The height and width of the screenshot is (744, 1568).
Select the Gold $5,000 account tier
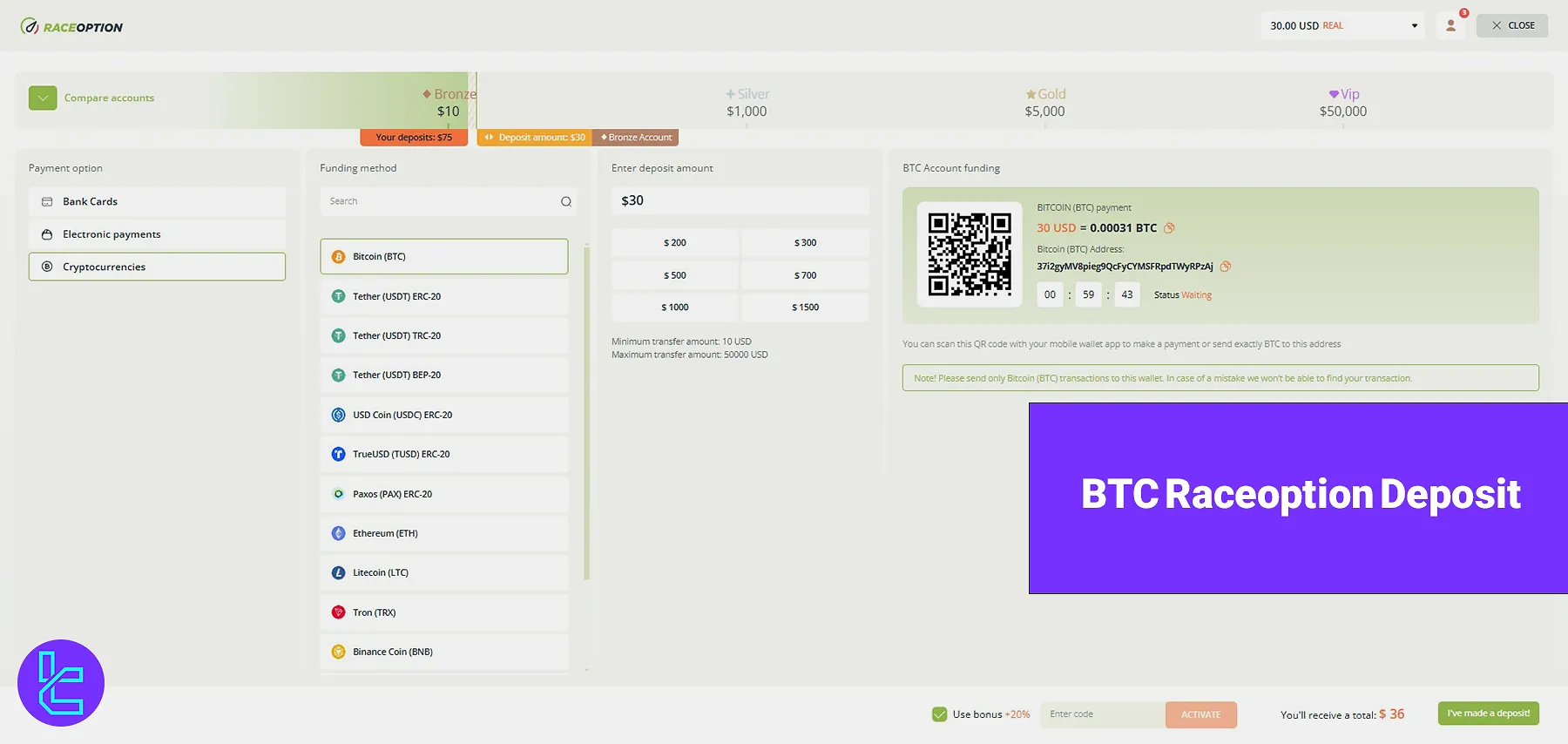tap(1045, 102)
